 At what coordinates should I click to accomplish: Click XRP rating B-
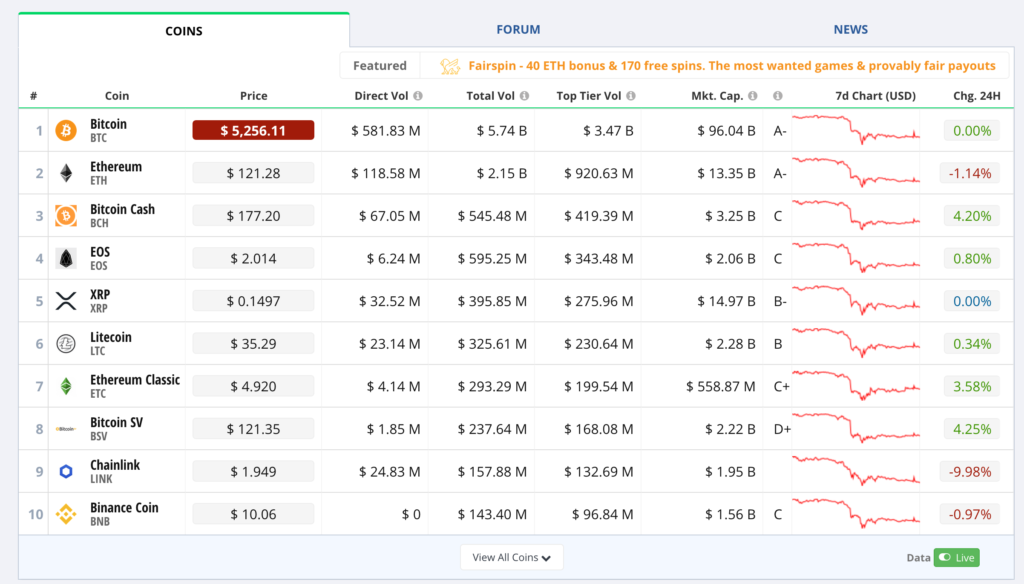pos(780,301)
